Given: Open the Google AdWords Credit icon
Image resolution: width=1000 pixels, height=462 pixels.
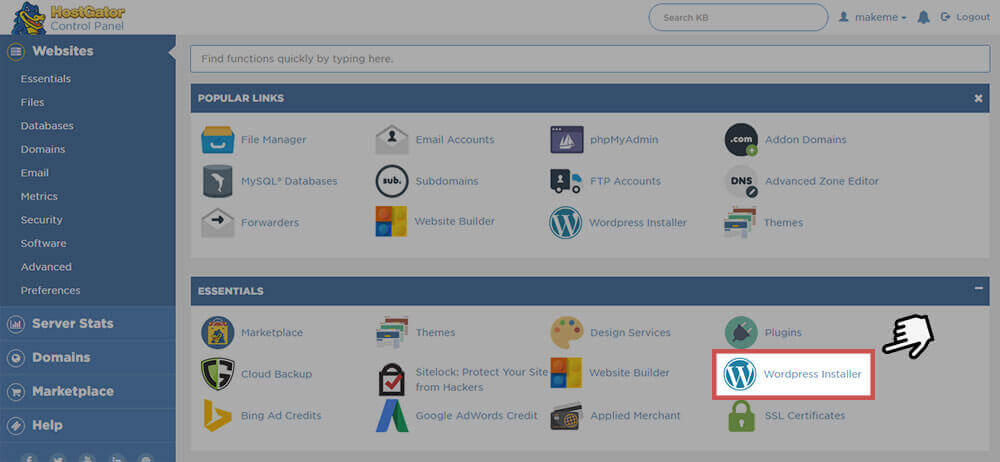Looking at the screenshot, I should pos(392,415).
